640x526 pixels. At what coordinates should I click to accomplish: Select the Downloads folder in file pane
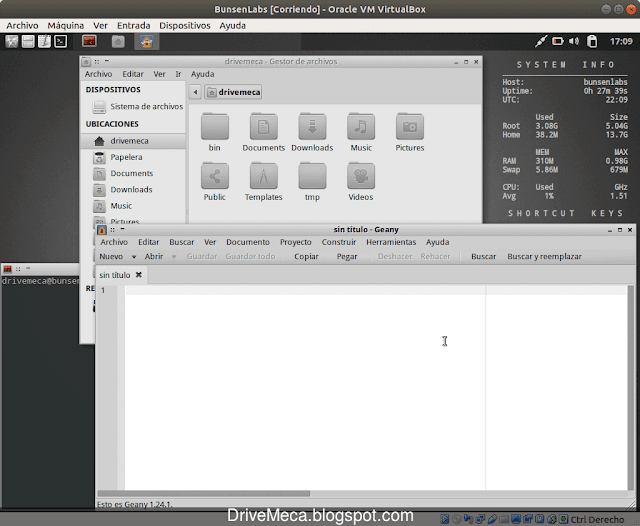[x=312, y=132]
